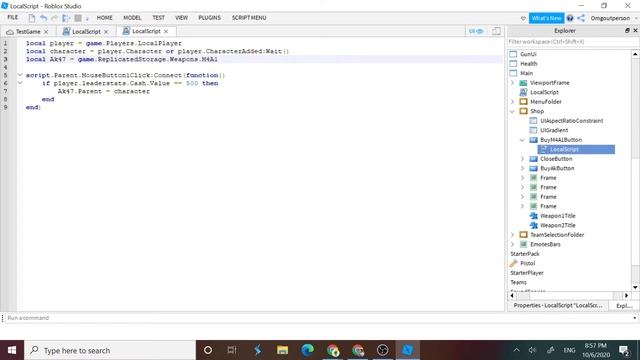Image resolution: width=640 pixels, height=360 pixels.
Task: Select EmotesBars in Explorer
Action: click(x=545, y=244)
